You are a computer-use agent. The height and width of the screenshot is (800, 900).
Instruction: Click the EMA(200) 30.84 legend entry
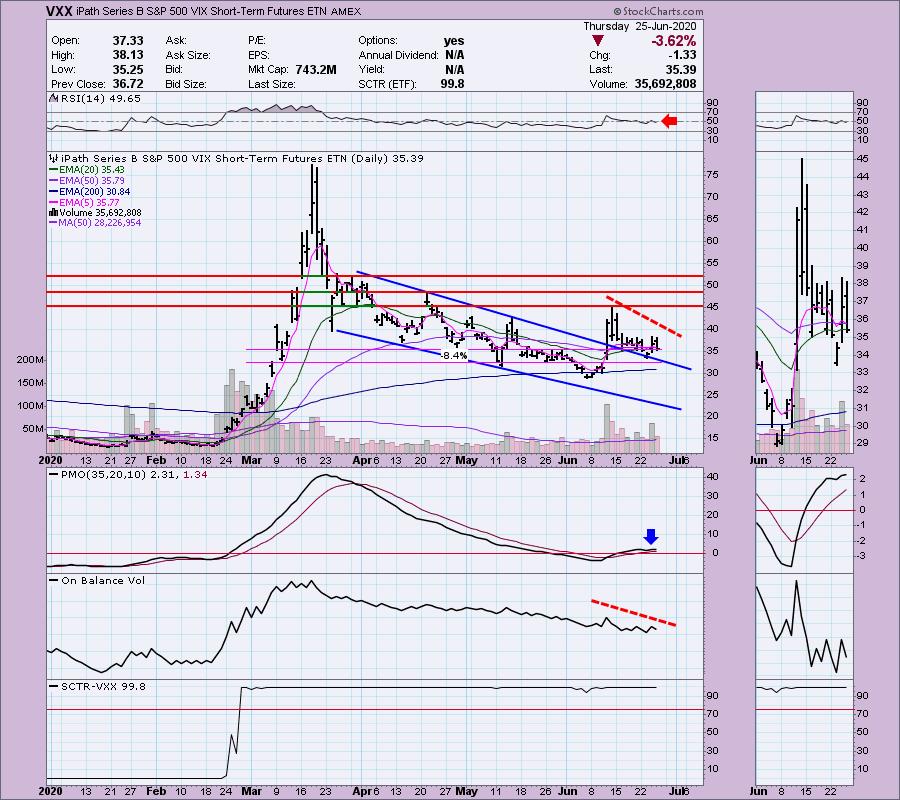pyautogui.click(x=90, y=192)
